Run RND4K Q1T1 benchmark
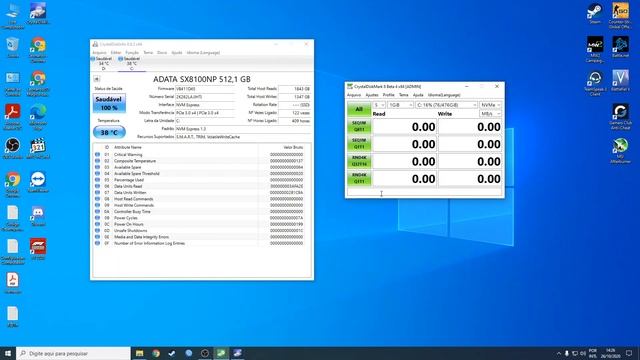This screenshot has height=360, width=640. [359, 178]
